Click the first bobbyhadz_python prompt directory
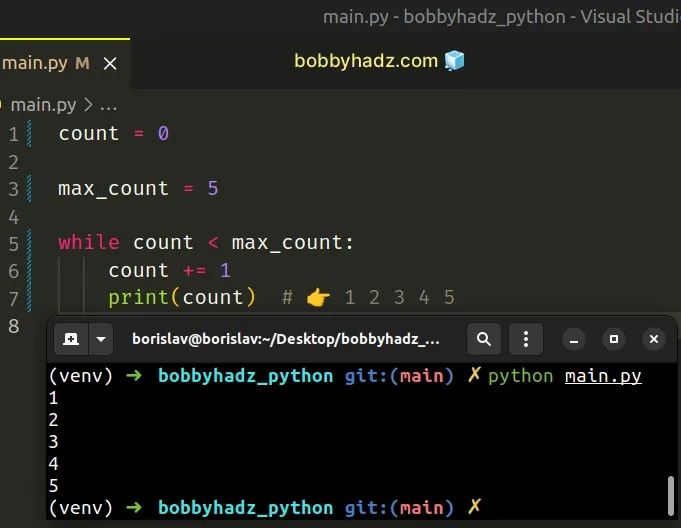This screenshot has width=681, height=528. coord(245,376)
